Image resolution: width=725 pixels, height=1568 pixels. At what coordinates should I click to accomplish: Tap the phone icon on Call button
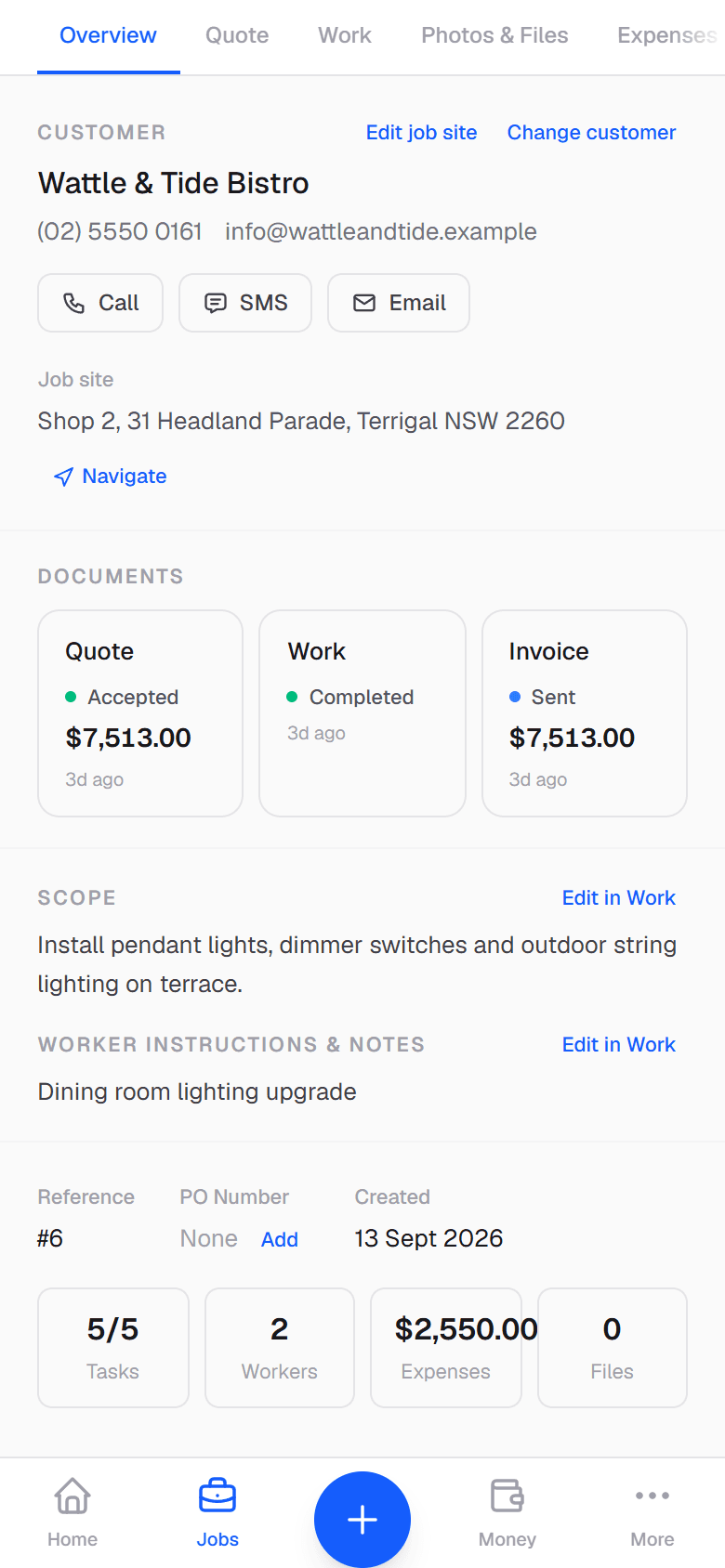[73, 303]
